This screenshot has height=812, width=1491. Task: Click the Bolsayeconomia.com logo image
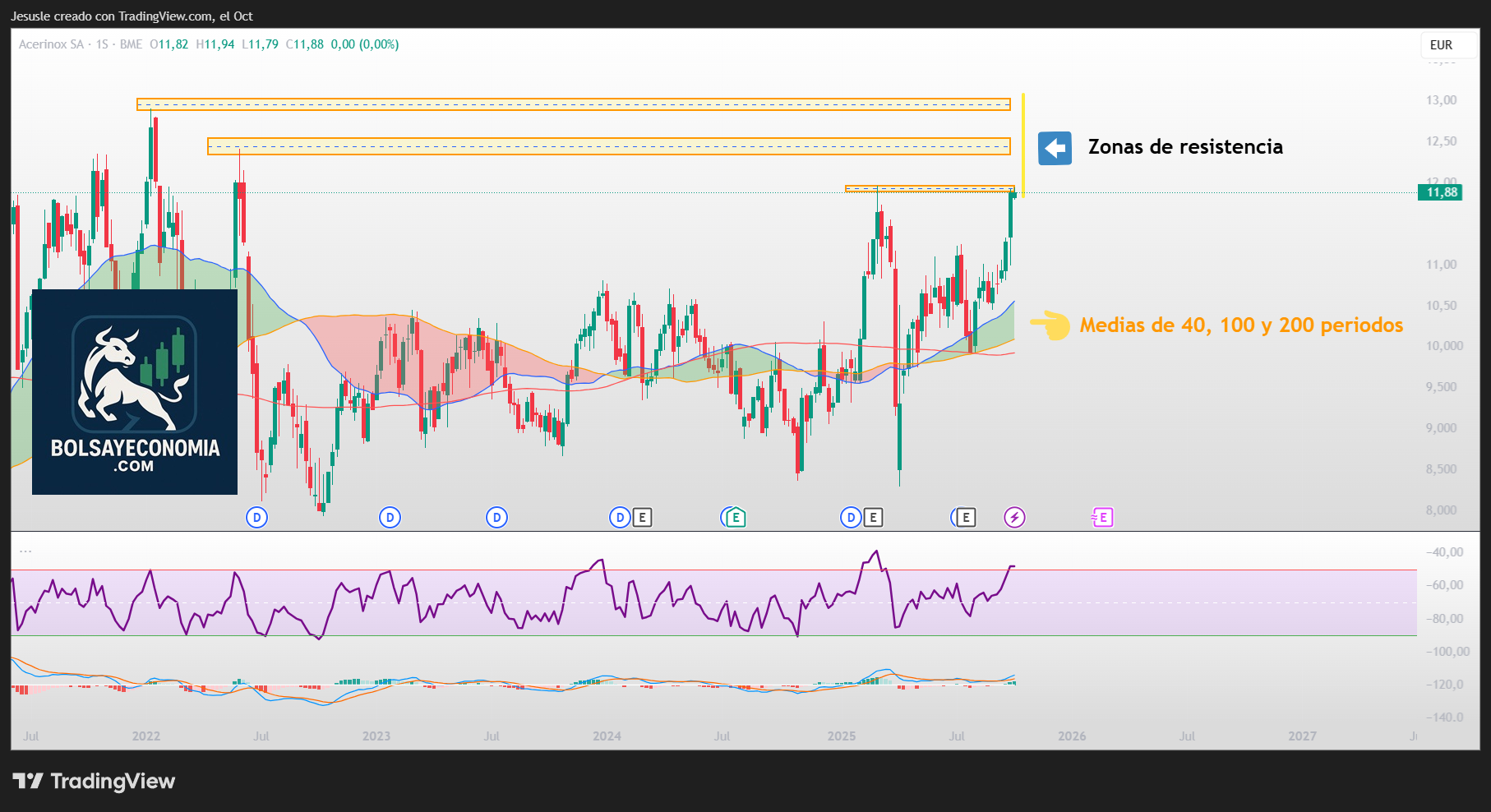tap(135, 392)
